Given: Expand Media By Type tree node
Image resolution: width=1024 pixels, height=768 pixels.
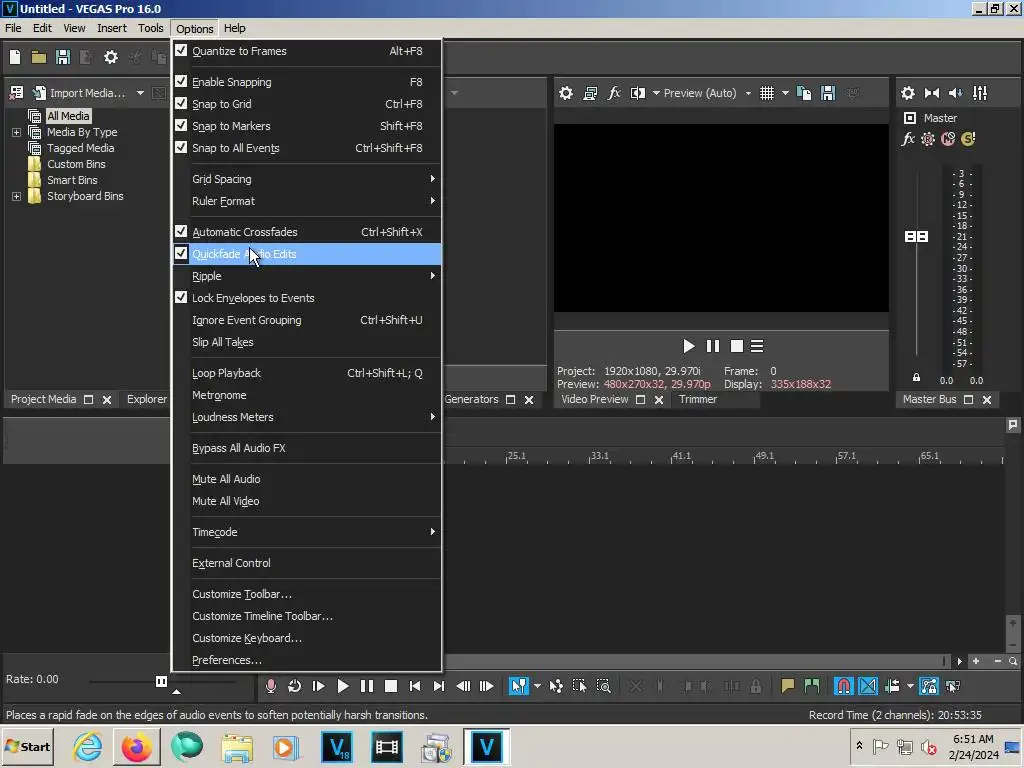Looking at the screenshot, I should [x=16, y=132].
